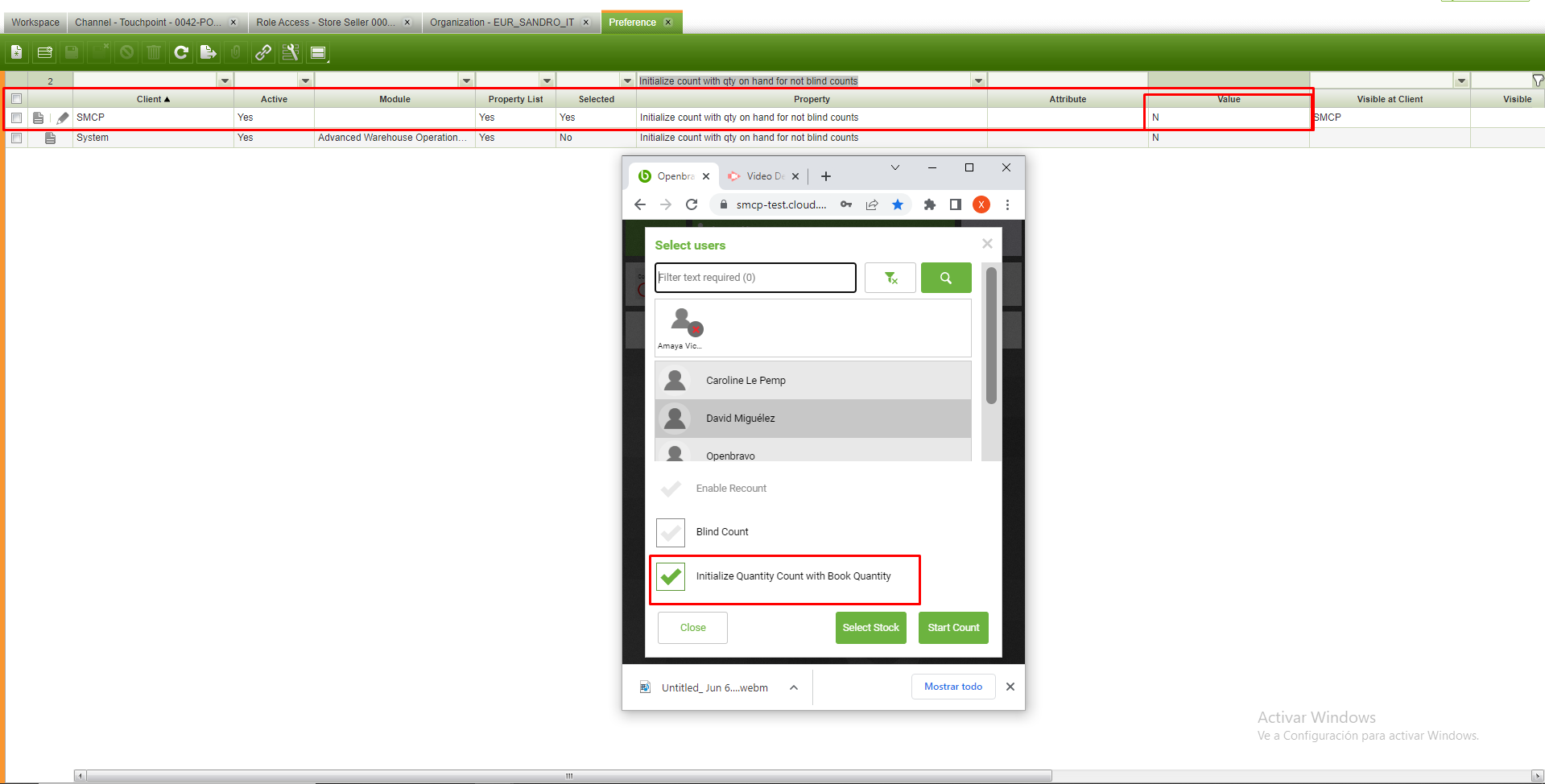Expand the browser tab search chevron
1545x784 pixels.
click(894, 167)
